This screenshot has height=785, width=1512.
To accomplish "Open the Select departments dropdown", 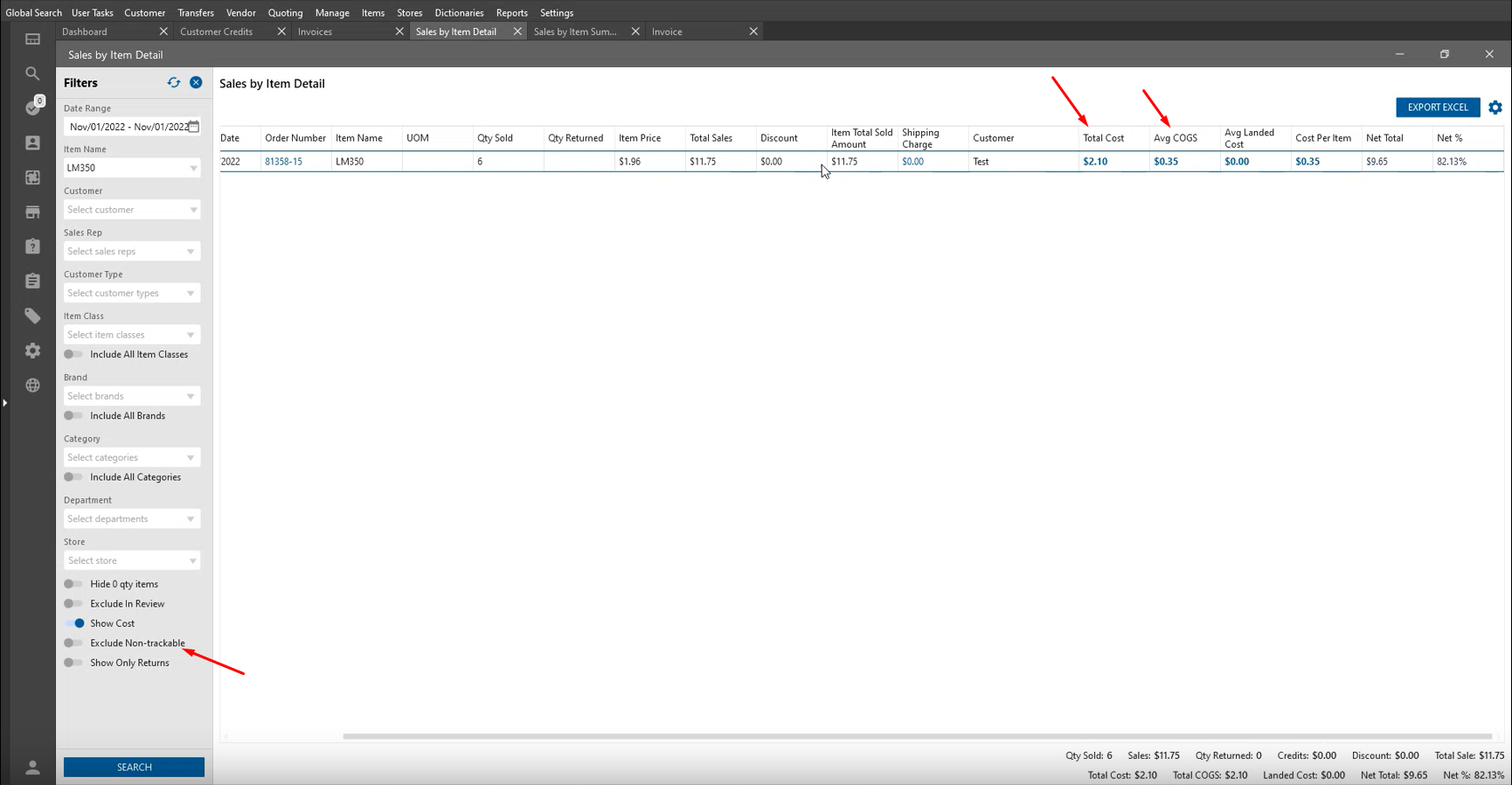I will (132, 519).
